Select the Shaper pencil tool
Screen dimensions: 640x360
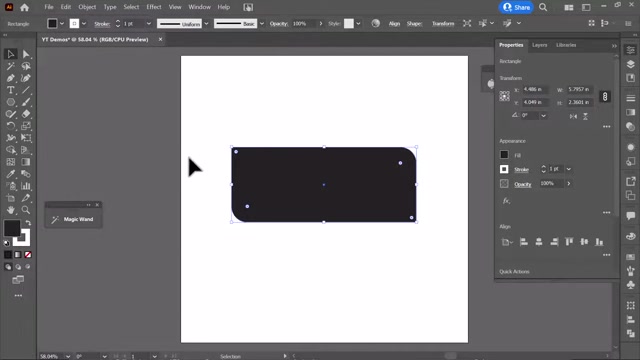(11, 114)
